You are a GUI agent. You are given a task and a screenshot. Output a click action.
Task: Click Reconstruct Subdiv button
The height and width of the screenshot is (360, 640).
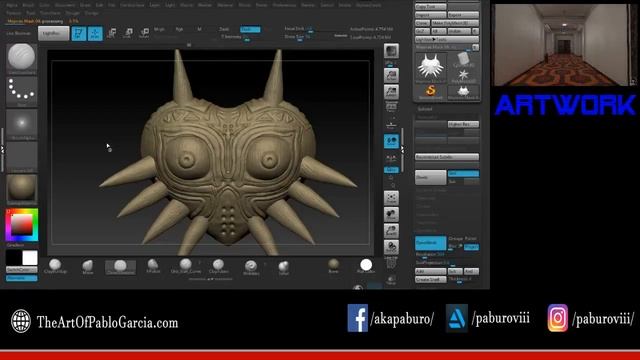pos(447,157)
